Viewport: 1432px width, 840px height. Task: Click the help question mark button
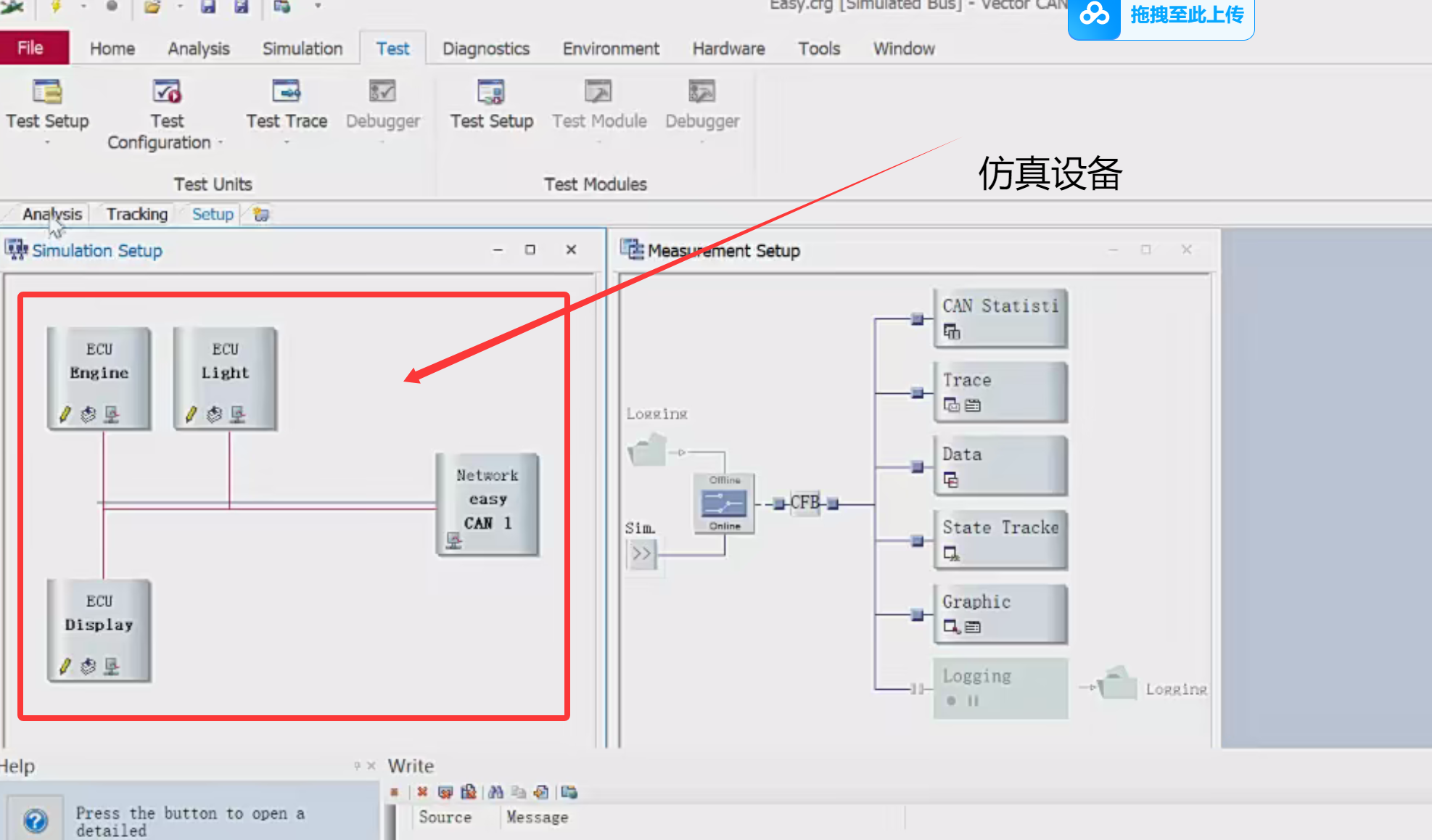tap(36, 821)
